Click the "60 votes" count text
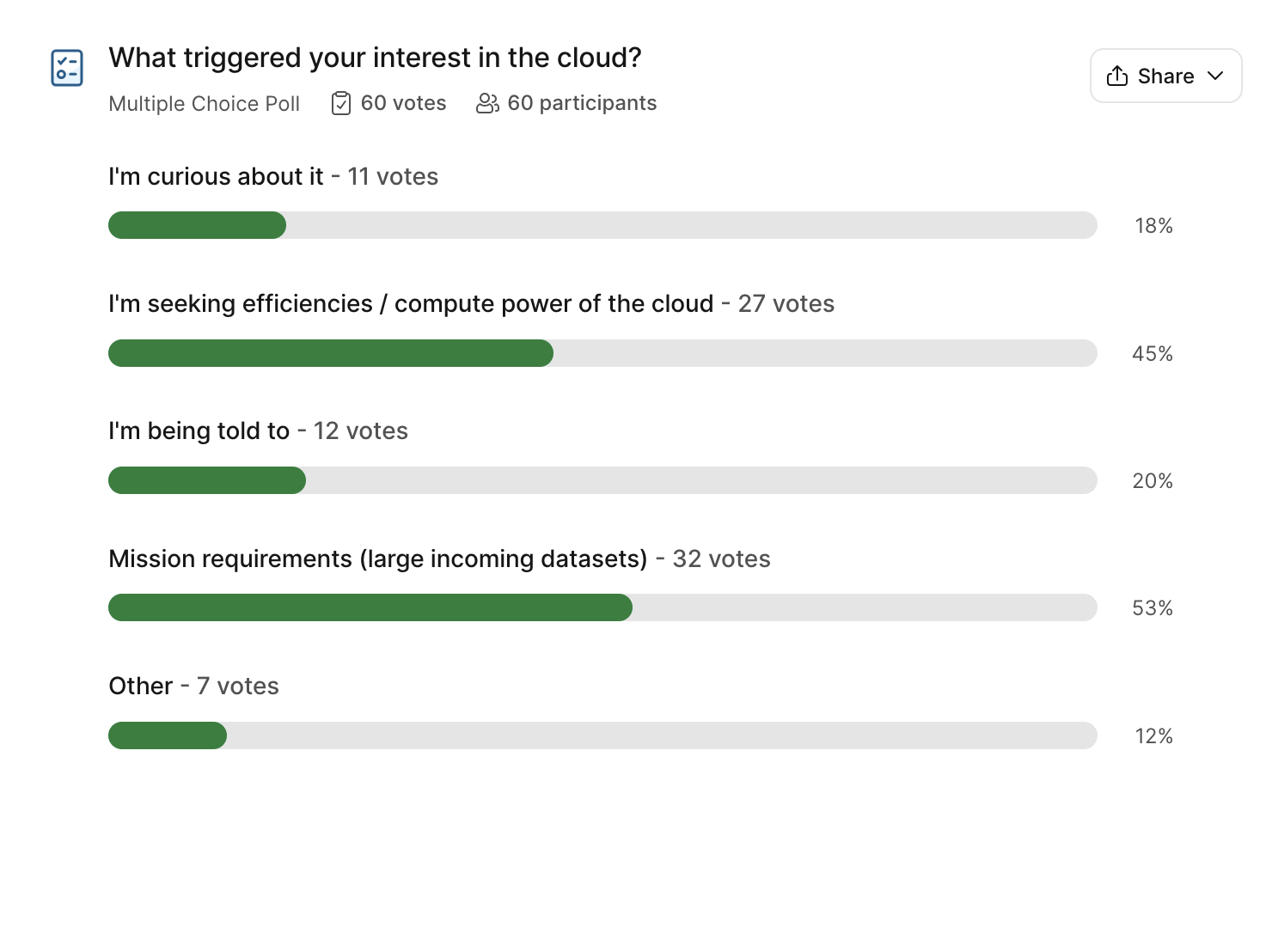Screen dimensions: 1272x952 coord(403,103)
